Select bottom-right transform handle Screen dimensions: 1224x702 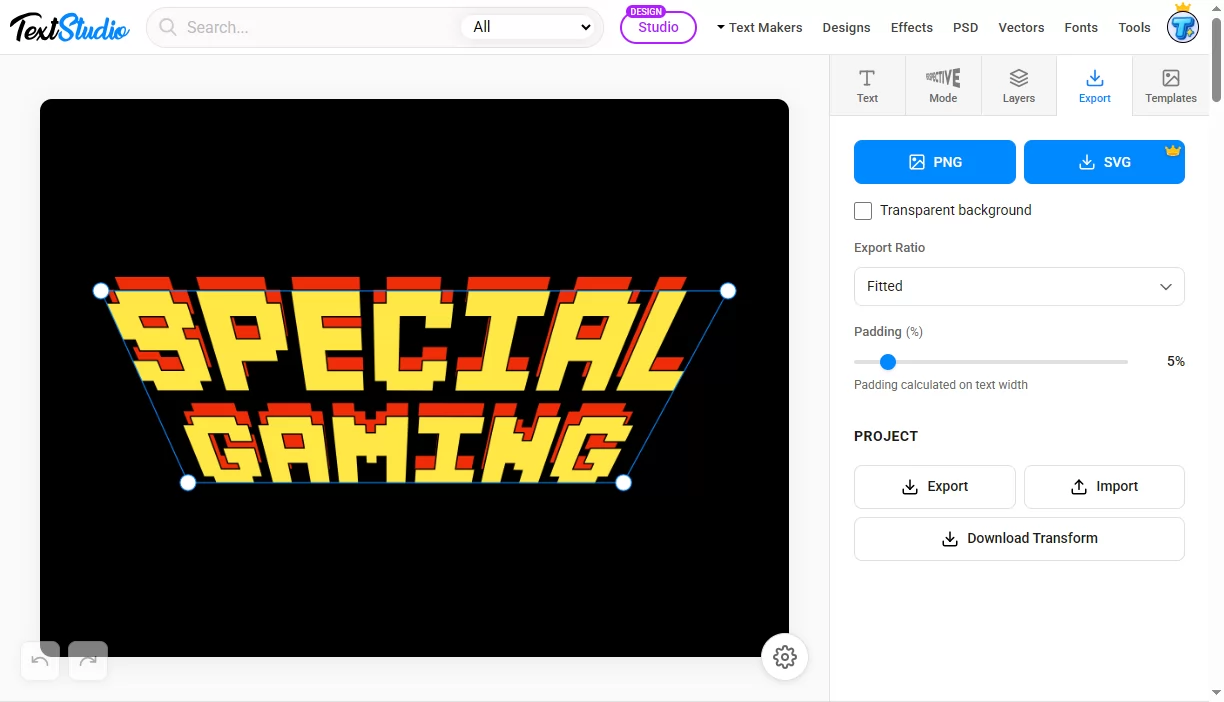pos(623,483)
